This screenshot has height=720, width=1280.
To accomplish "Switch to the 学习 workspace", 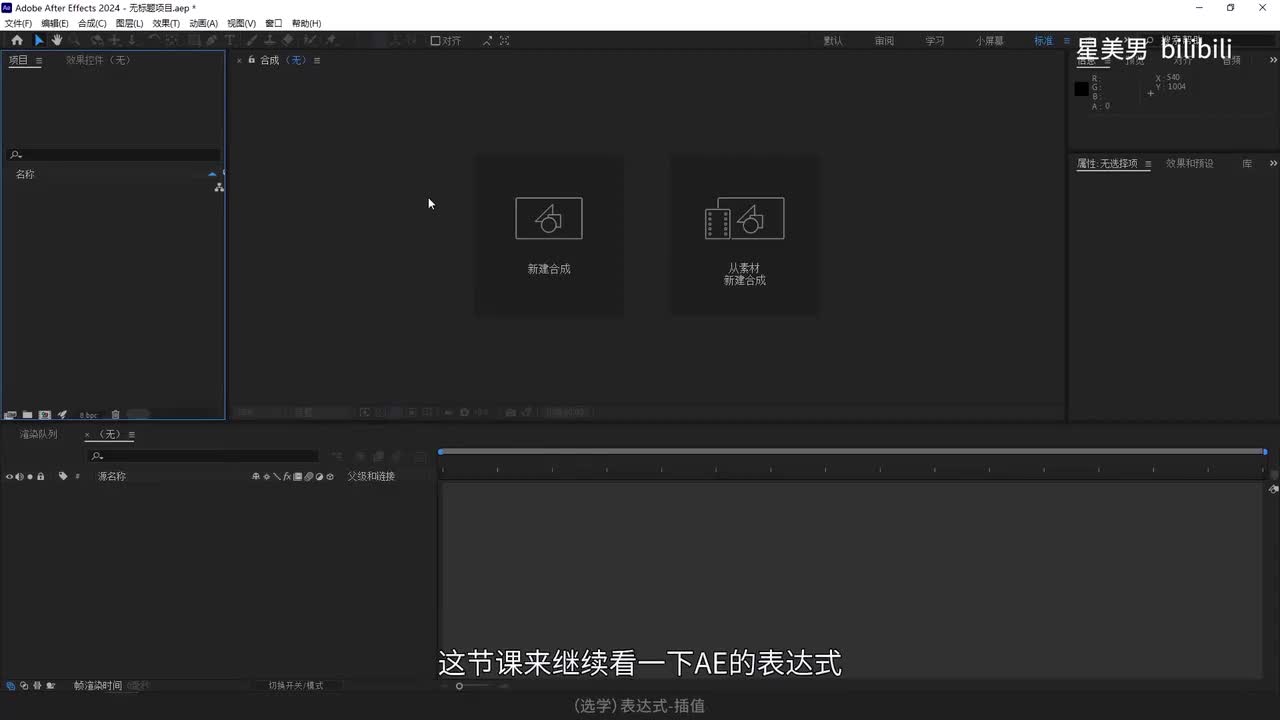I will click(935, 41).
